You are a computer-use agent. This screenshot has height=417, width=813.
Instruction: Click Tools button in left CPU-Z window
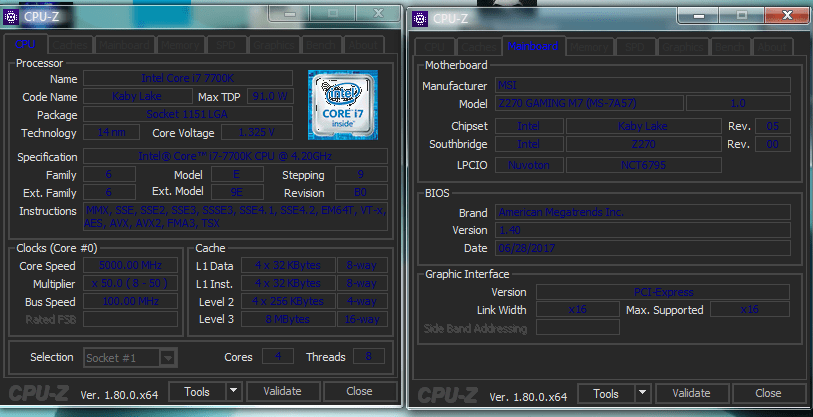[x=198, y=392]
